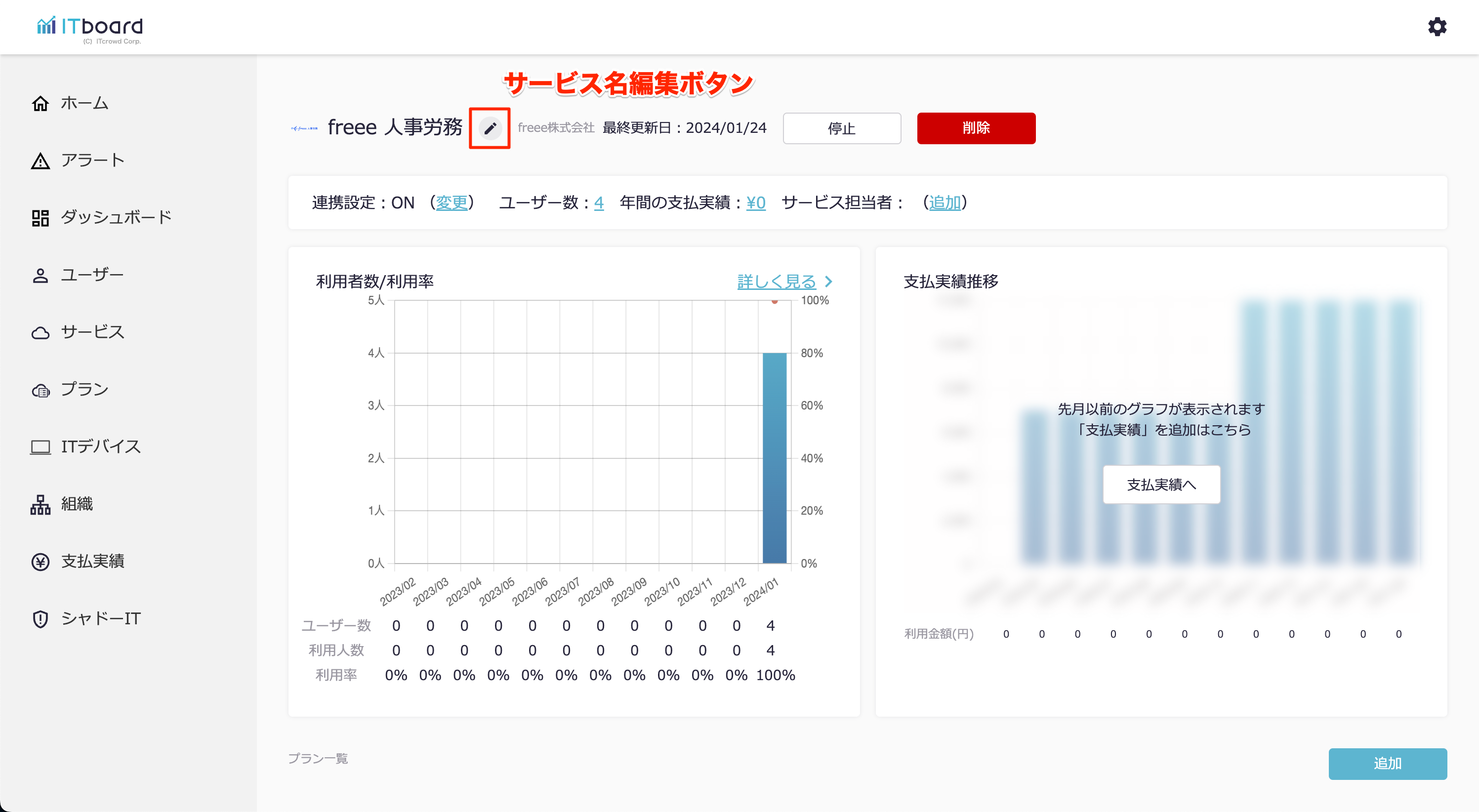
Task: Open the プラン menu item
Action: [x=84, y=389]
